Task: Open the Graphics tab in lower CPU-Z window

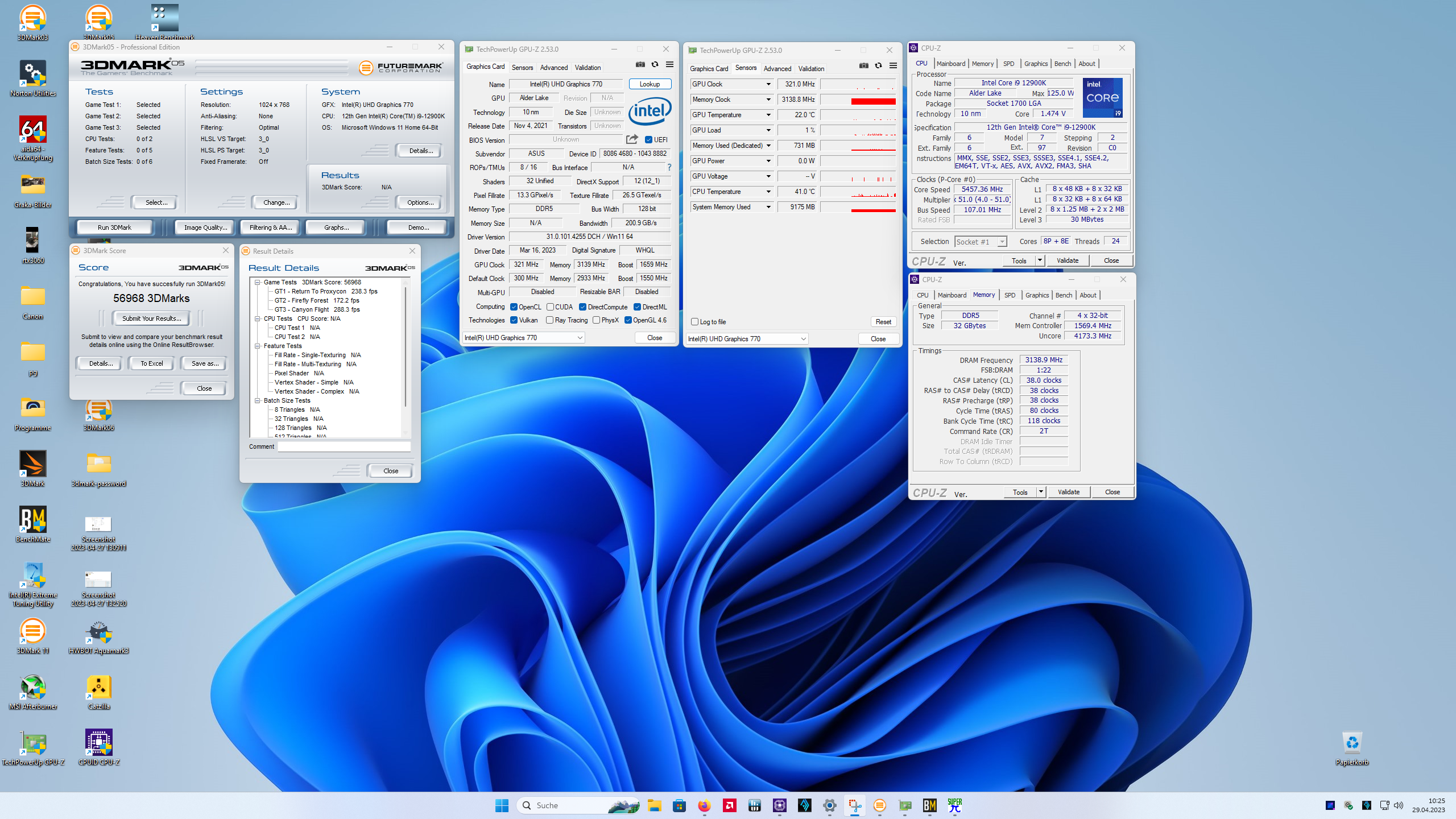Action: (1037, 295)
